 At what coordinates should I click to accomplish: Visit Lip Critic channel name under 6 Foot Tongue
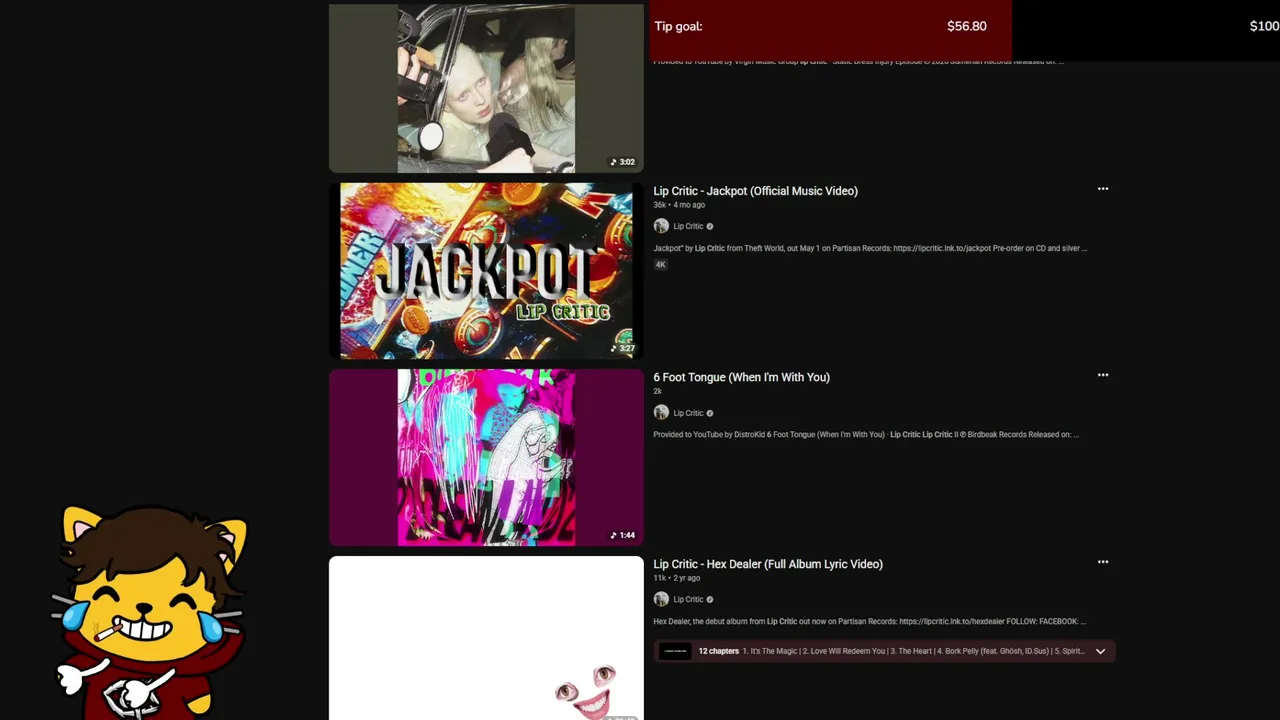[688, 413]
